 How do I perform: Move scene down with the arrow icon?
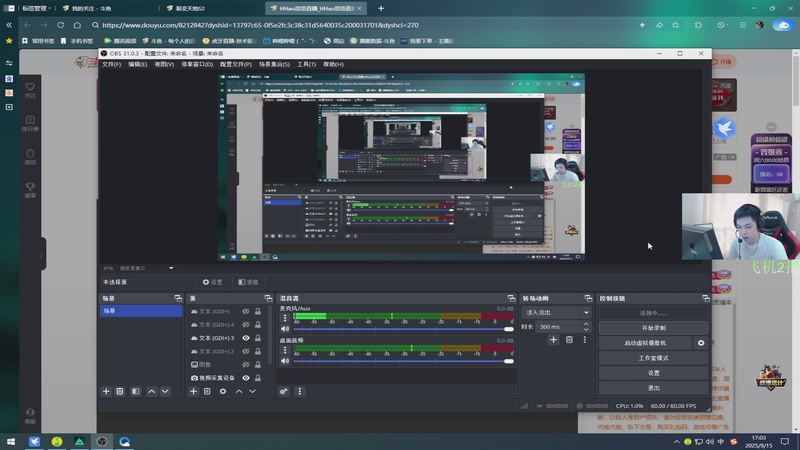pos(165,391)
